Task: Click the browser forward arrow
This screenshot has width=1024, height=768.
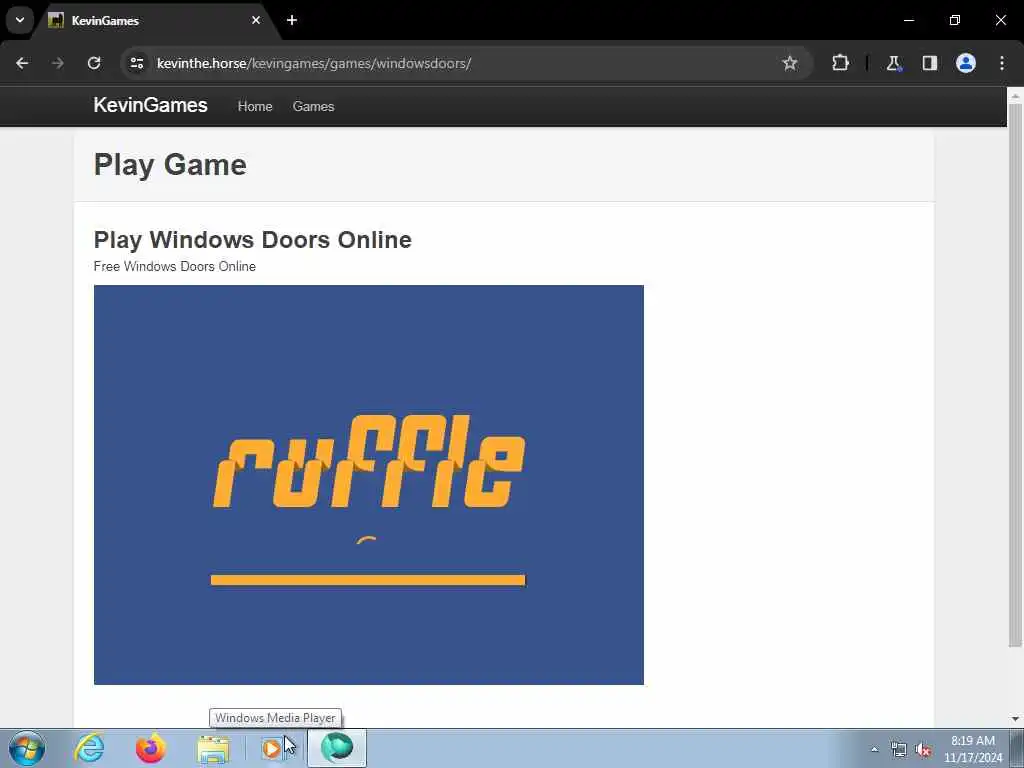Action: 58,63
